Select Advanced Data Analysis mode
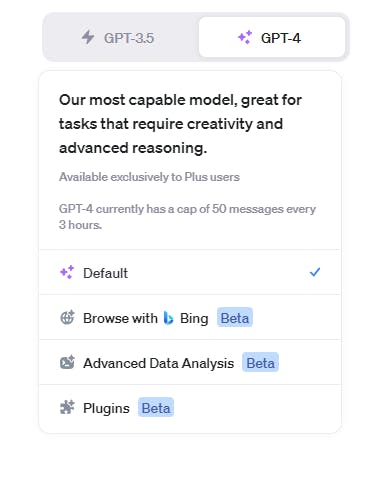Screen dimensions: 373x483 point(190,362)
